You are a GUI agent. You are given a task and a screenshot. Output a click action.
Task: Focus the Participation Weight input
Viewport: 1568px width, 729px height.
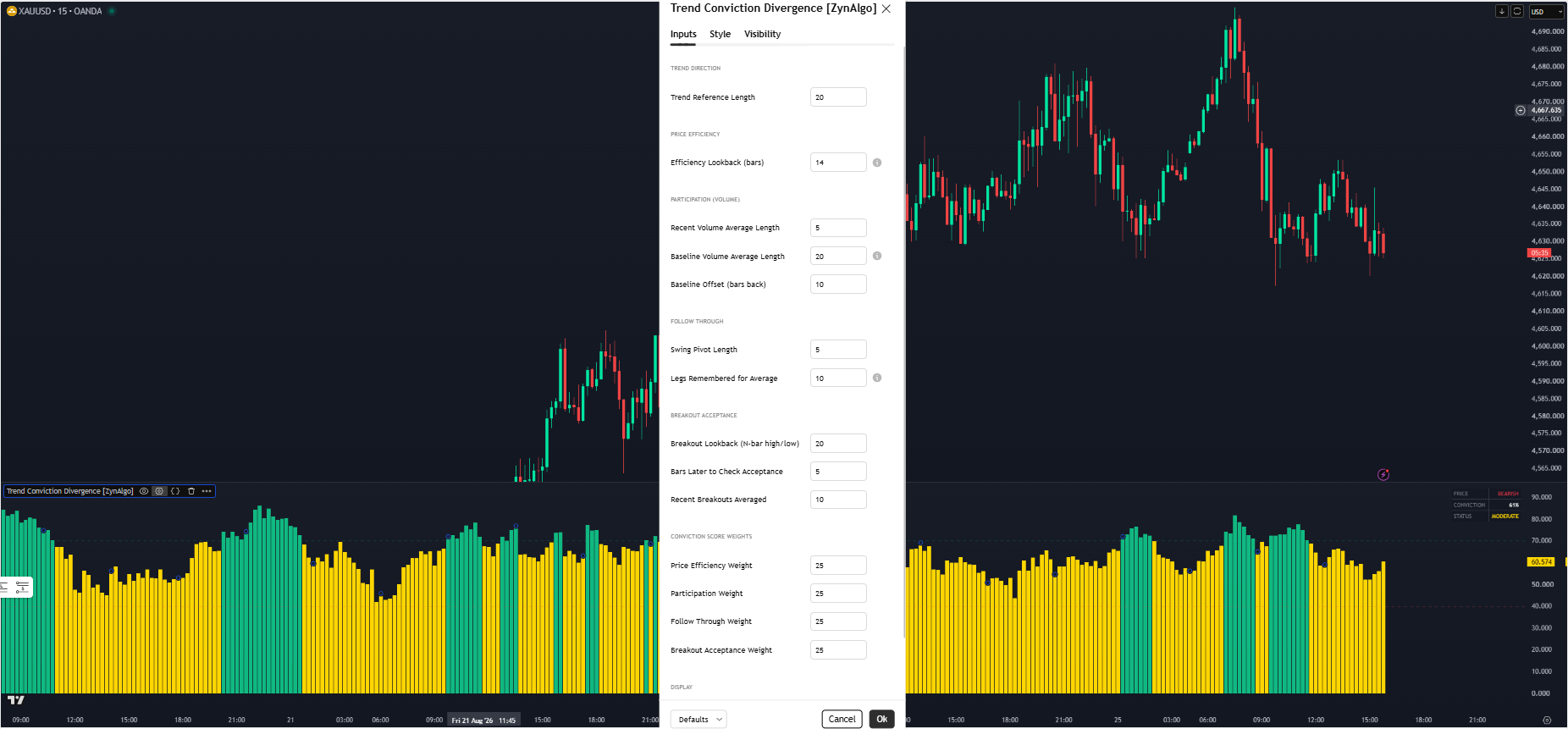pyautogui.click(x=838, y=594)
